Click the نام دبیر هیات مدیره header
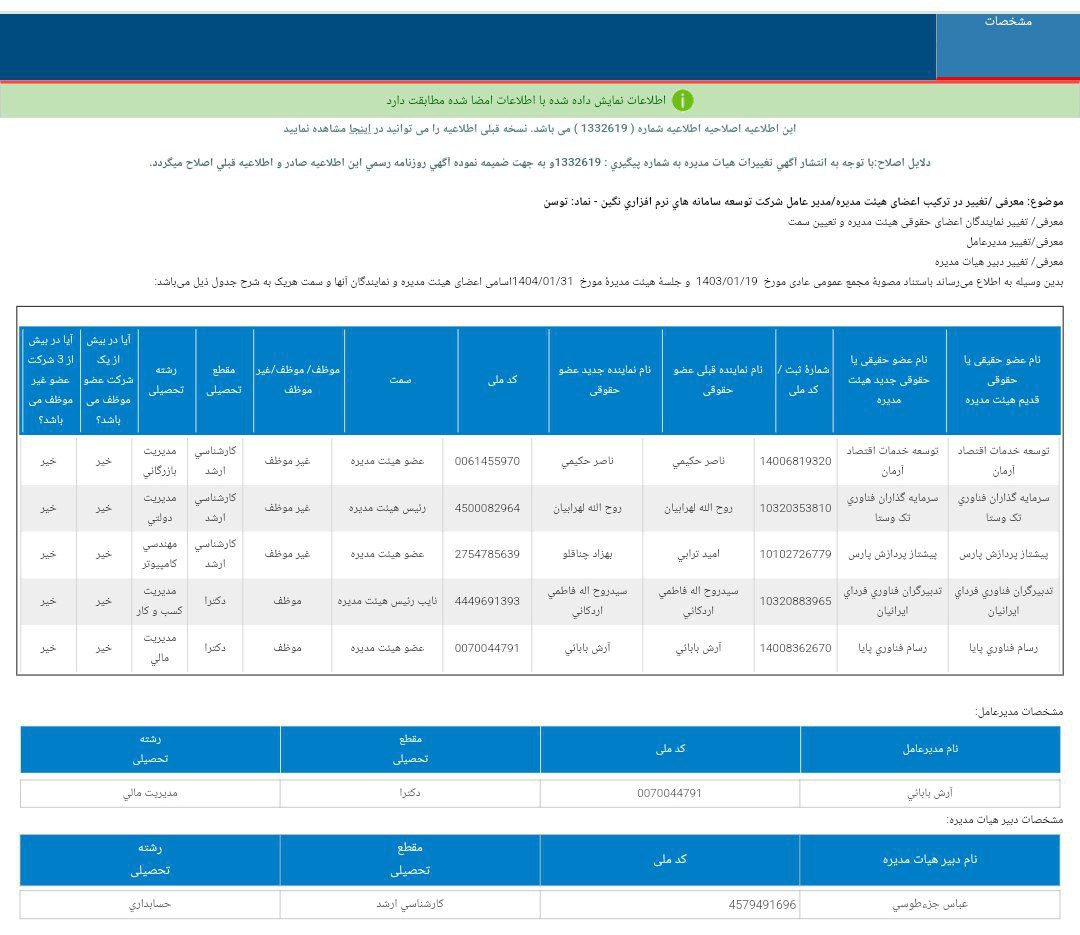The height and width of the screenshot is (935, 1080). [930, 859]
